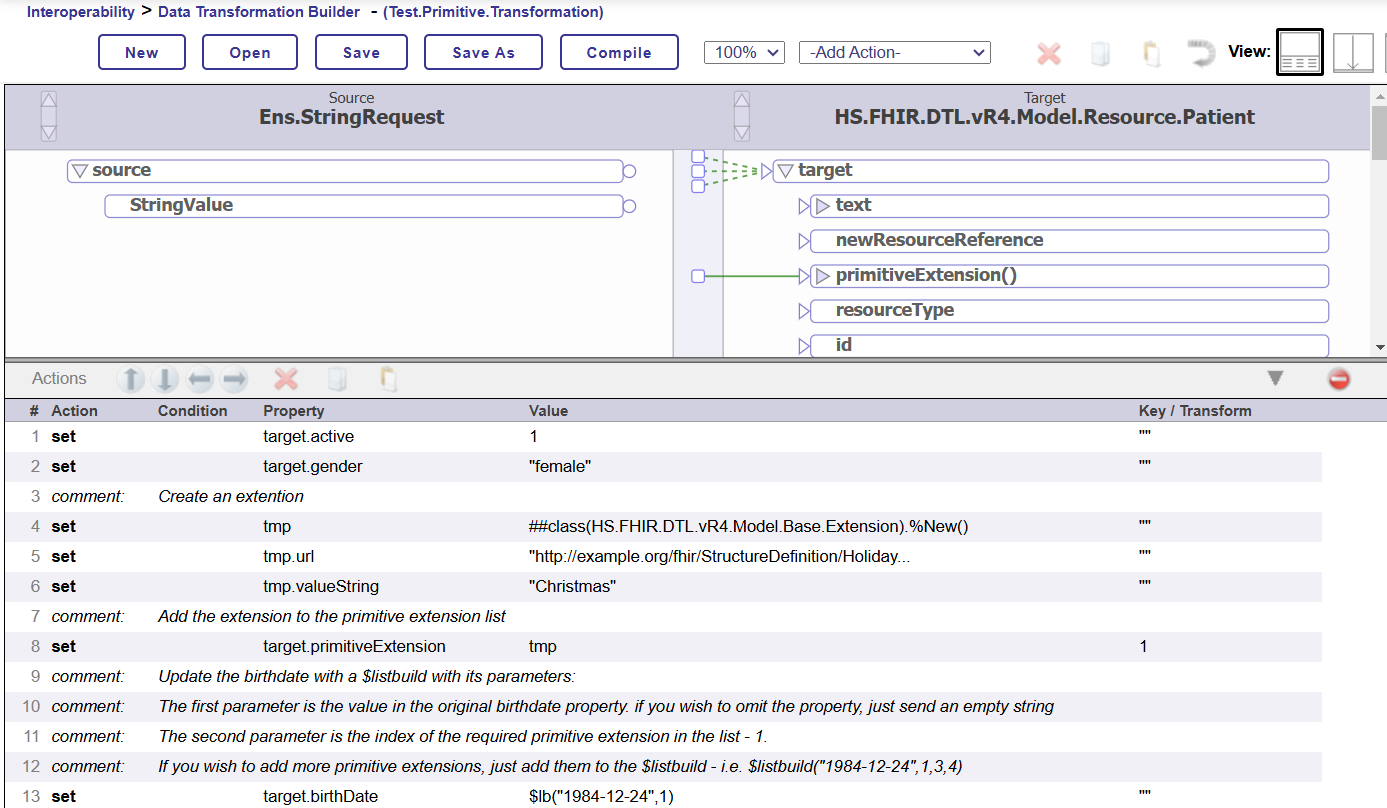Open the Add Action dropdown
1387x808 pixels.
click(x=894, y=53)
